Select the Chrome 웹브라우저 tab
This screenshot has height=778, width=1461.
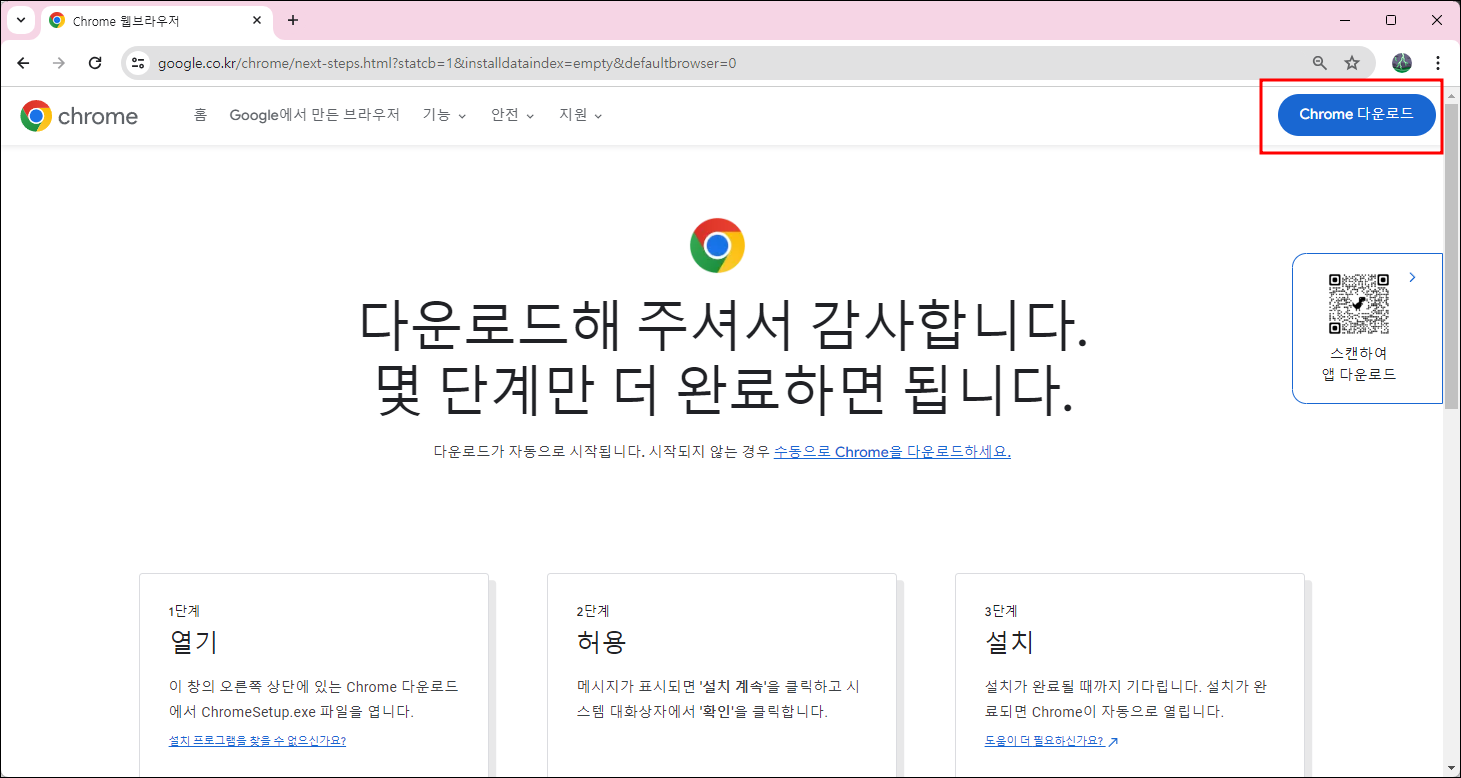156,21
